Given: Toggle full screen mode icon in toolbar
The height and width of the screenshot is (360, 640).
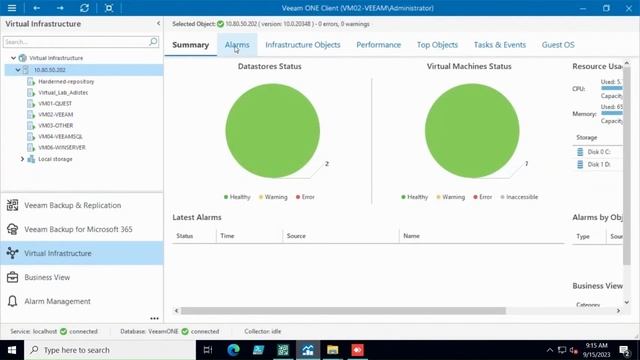Looking at the screenshot, I should tap(109, 8).
